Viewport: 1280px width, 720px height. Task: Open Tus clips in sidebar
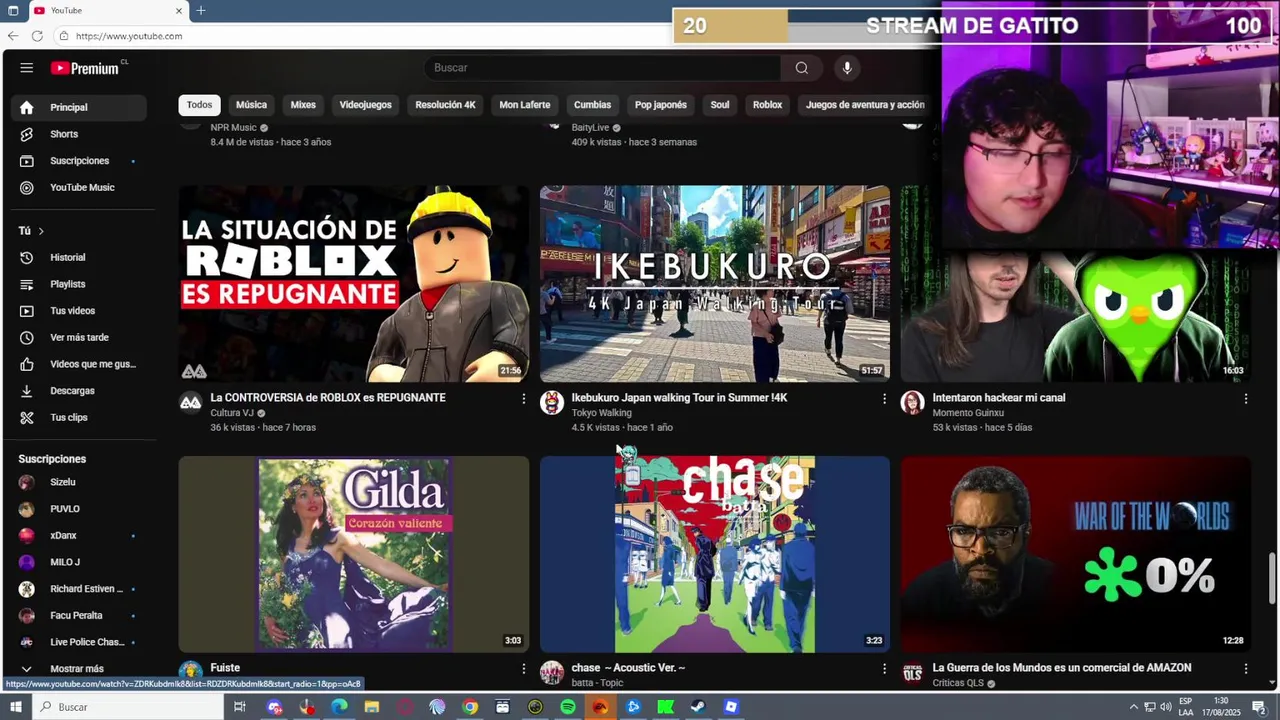(x=80, y=417)
